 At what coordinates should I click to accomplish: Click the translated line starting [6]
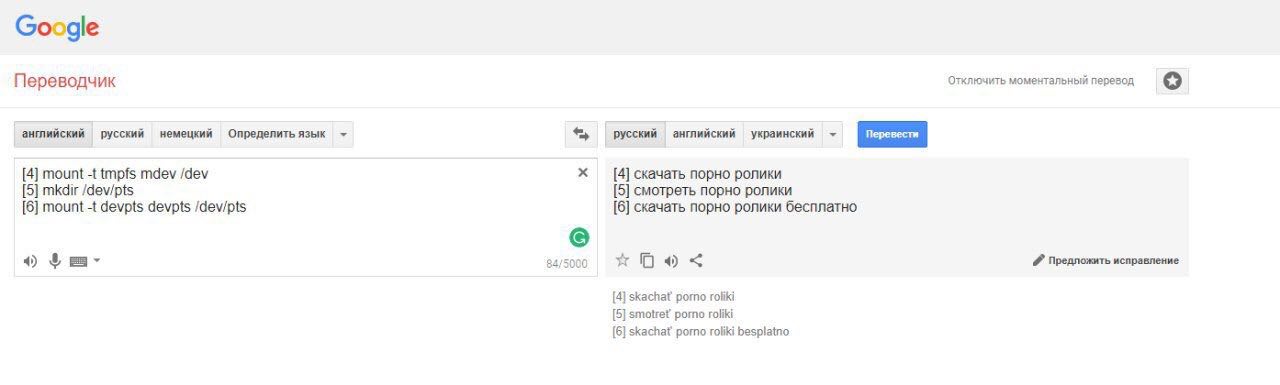(735, 207)
